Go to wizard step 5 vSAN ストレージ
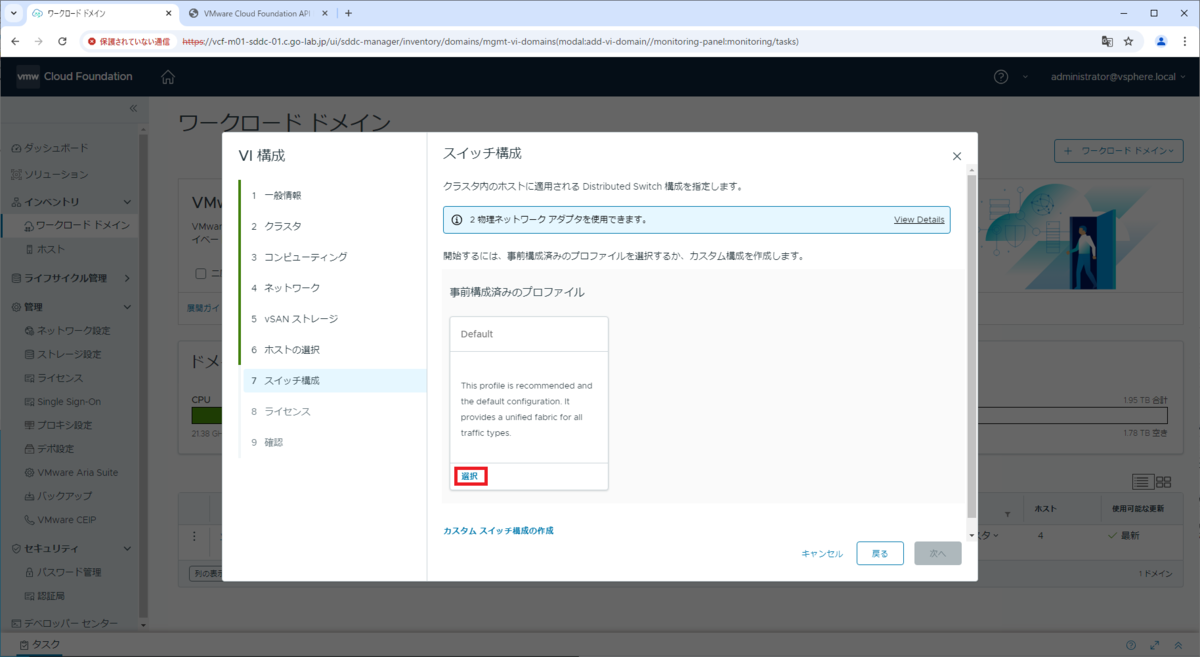1200x657 pixels. click(301, 319)
